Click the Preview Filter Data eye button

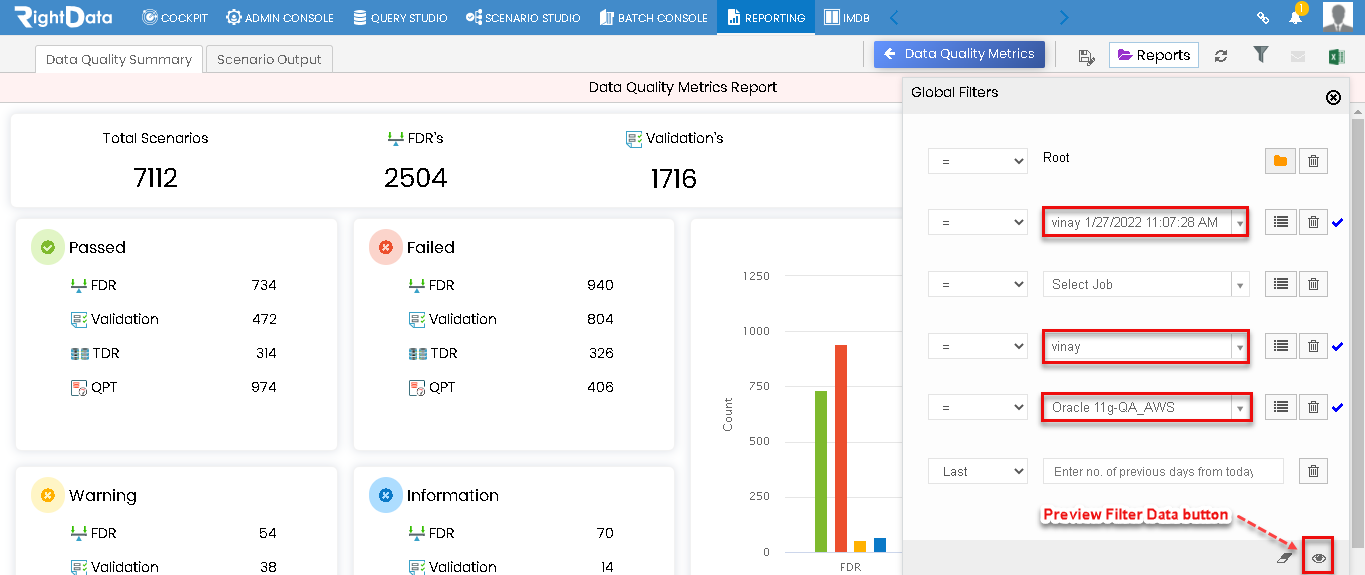pyautogui.click(x=1319, y=557)
